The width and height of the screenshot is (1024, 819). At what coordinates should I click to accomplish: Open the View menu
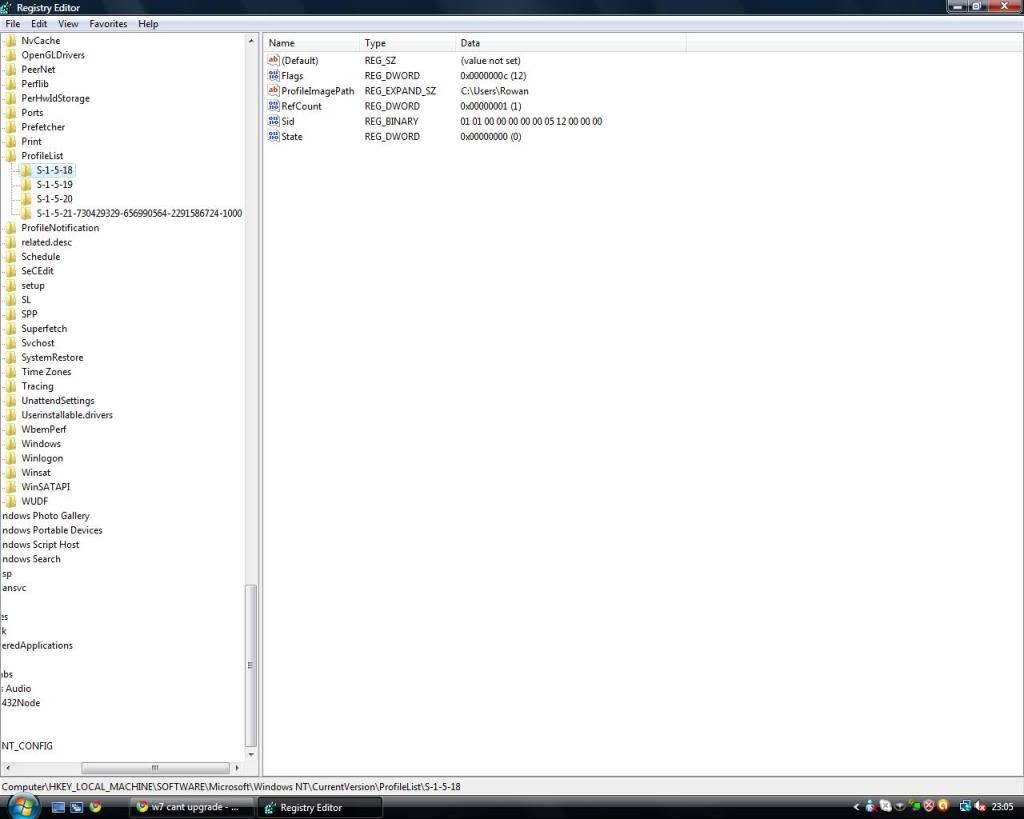68,24
